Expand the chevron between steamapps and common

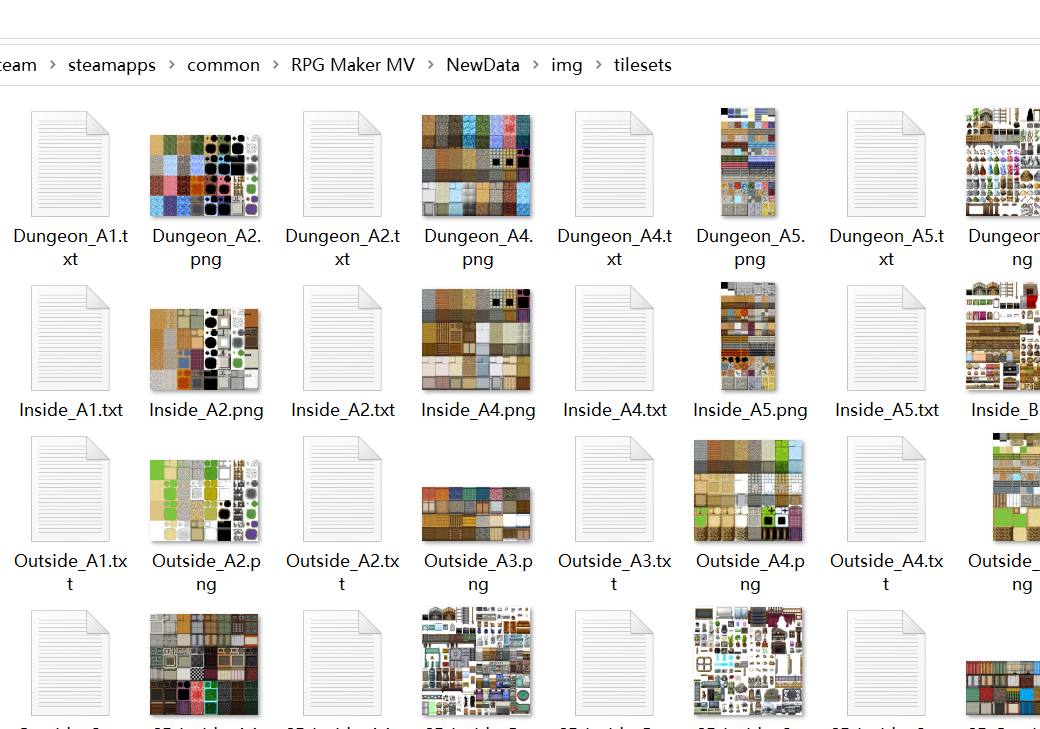click(x=172, y=65)
